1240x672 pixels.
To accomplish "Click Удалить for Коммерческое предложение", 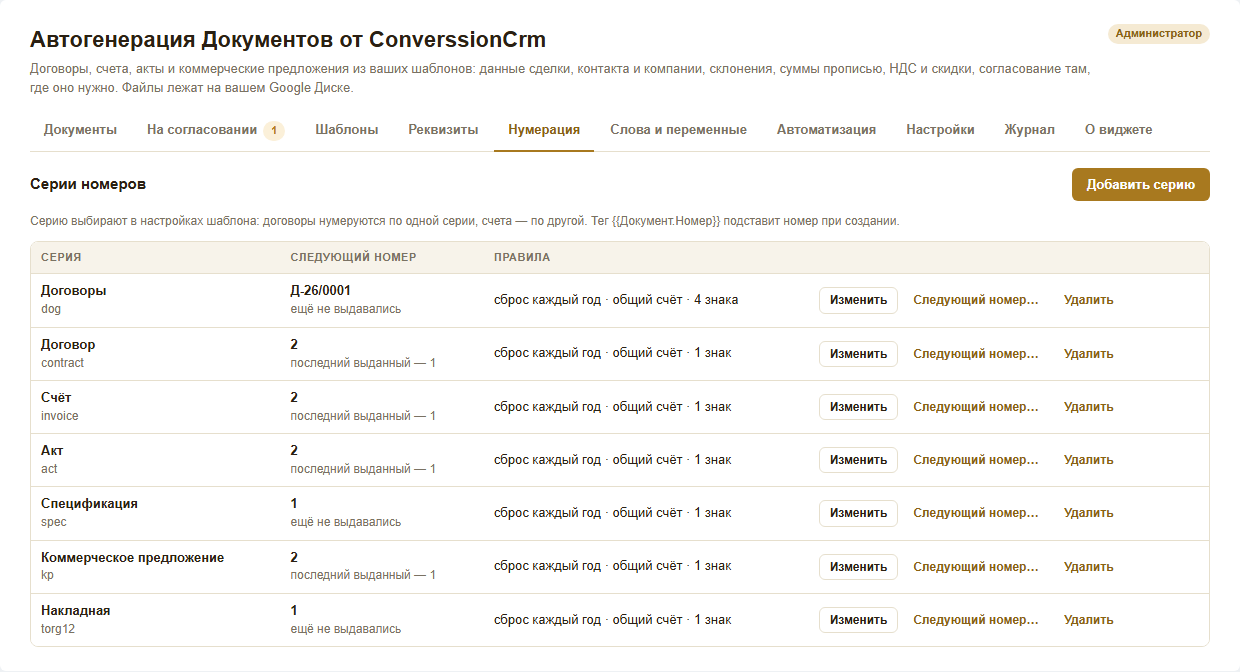I will pos(1088,567).
